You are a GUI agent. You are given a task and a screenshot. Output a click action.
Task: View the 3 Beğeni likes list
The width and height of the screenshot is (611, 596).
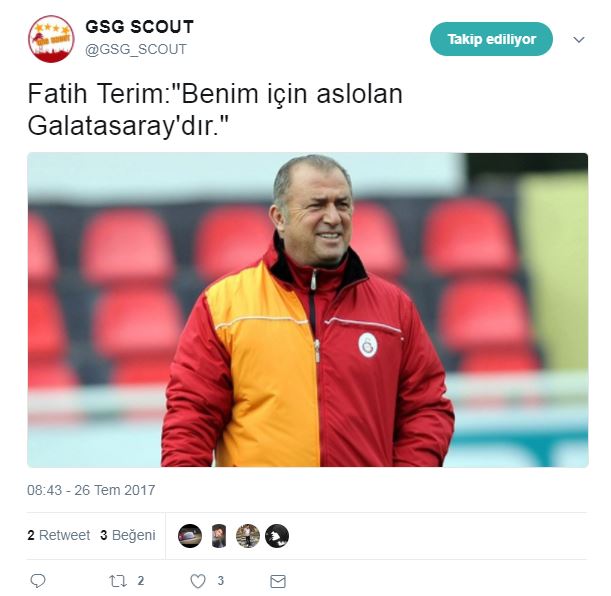point(128,535)
